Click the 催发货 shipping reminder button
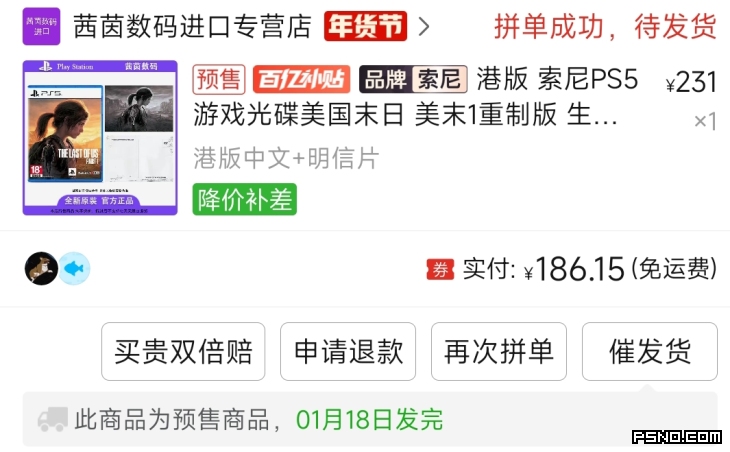730x452 pixels. [650, 351]
